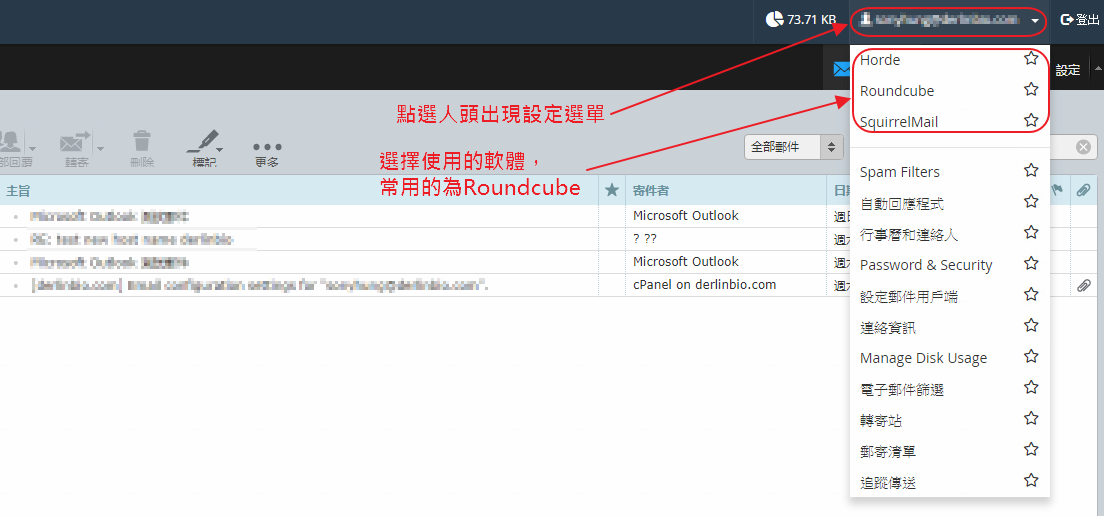Star the 設定郵件用戶端 entry
Screen dimensions: 1104x516
[1031, 294]
